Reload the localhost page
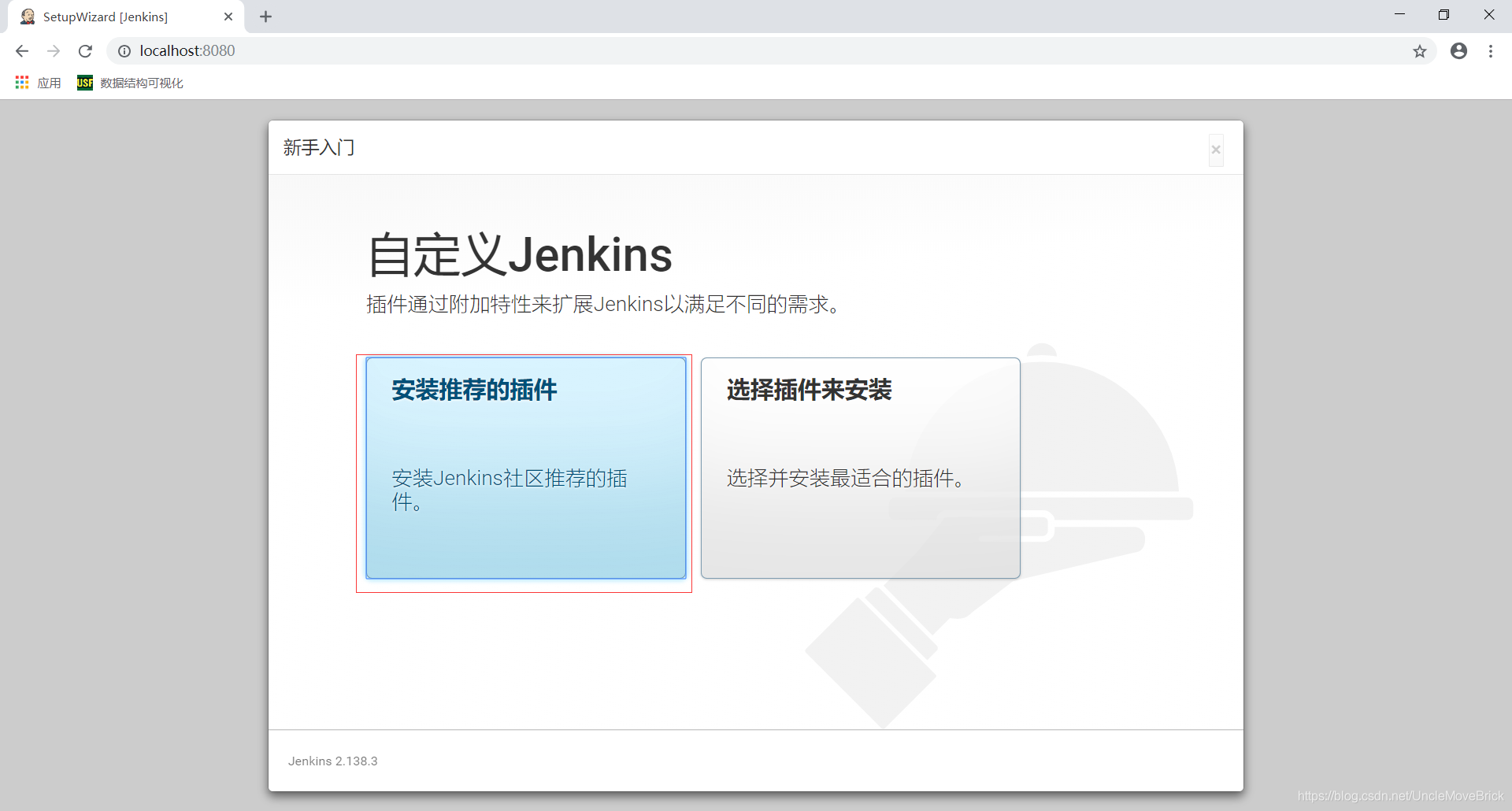The height and width of the screenshot is (811, 1512). pyautogui.click(x=85, y=51)
